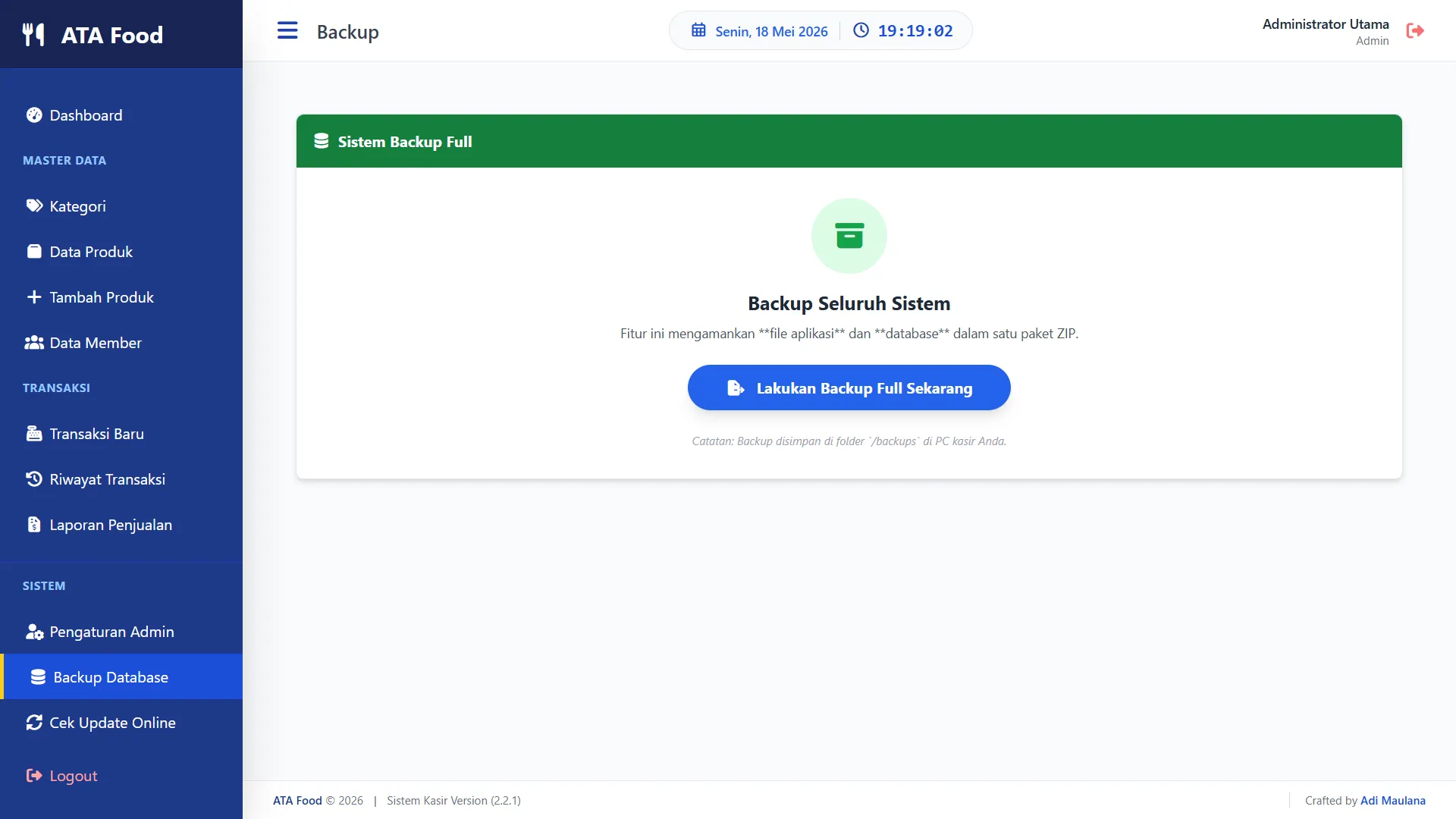Toggle the sidebar with the hamburger icon

(287, 30)
